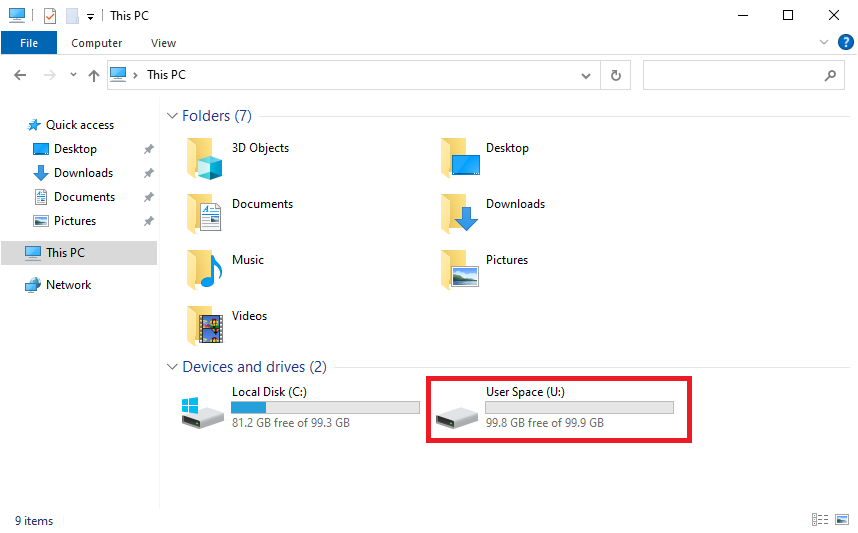Viewport: 858px width, 533px height.
Task: Click the pin icon beside Pictures
Action: (x=148, y=221)
